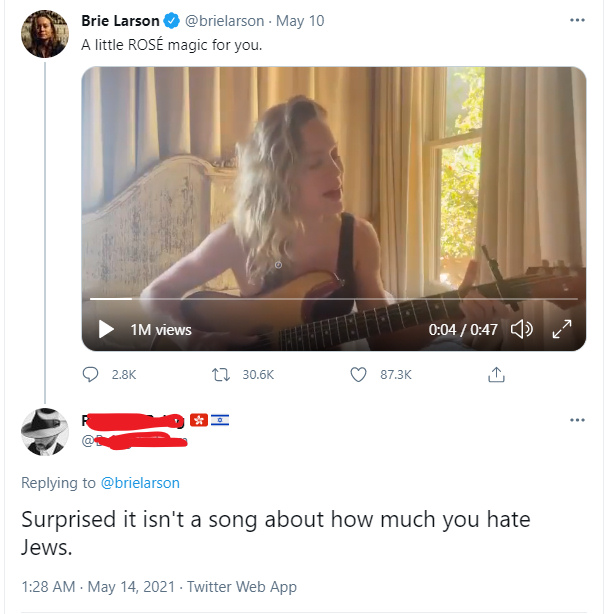Viewport: 613px width, 614px height.
Task: Click the reply icon showing 2.8K
Action: [x=92, y=374]
